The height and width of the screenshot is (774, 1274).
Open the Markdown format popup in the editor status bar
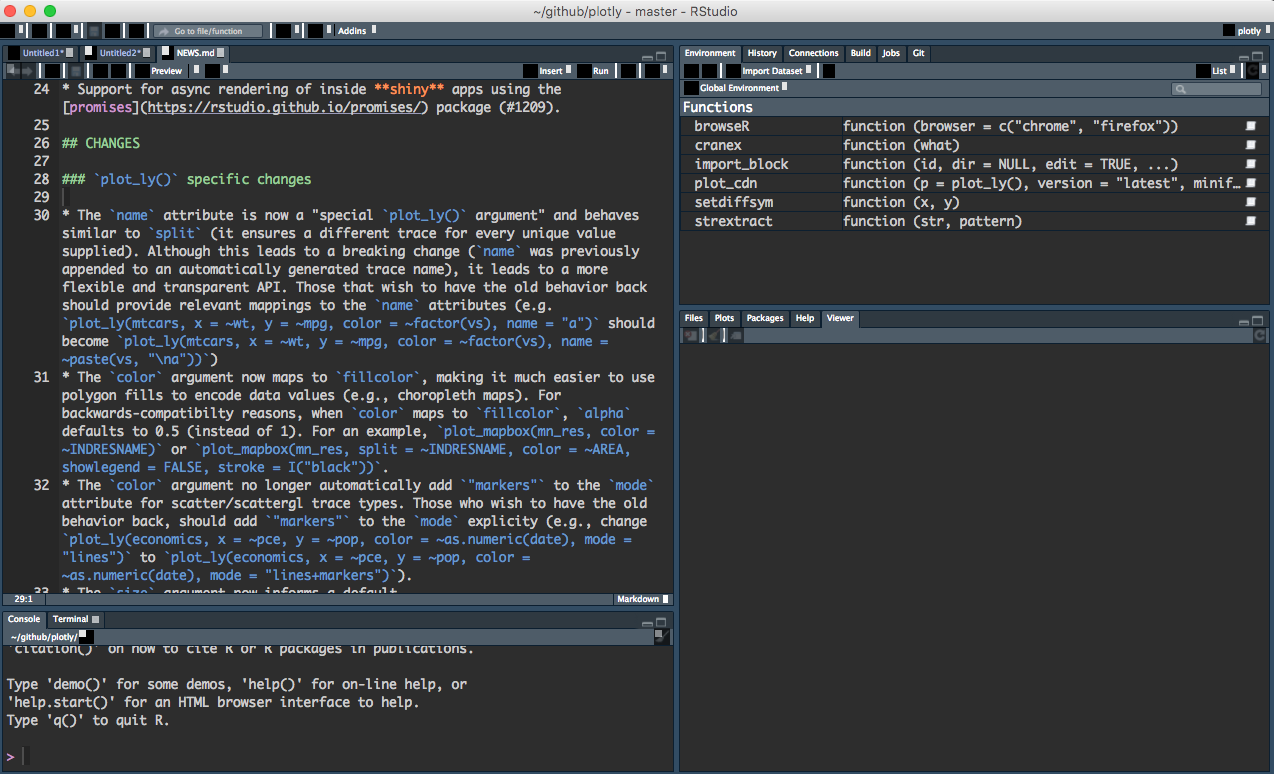[x=637, y=599]
